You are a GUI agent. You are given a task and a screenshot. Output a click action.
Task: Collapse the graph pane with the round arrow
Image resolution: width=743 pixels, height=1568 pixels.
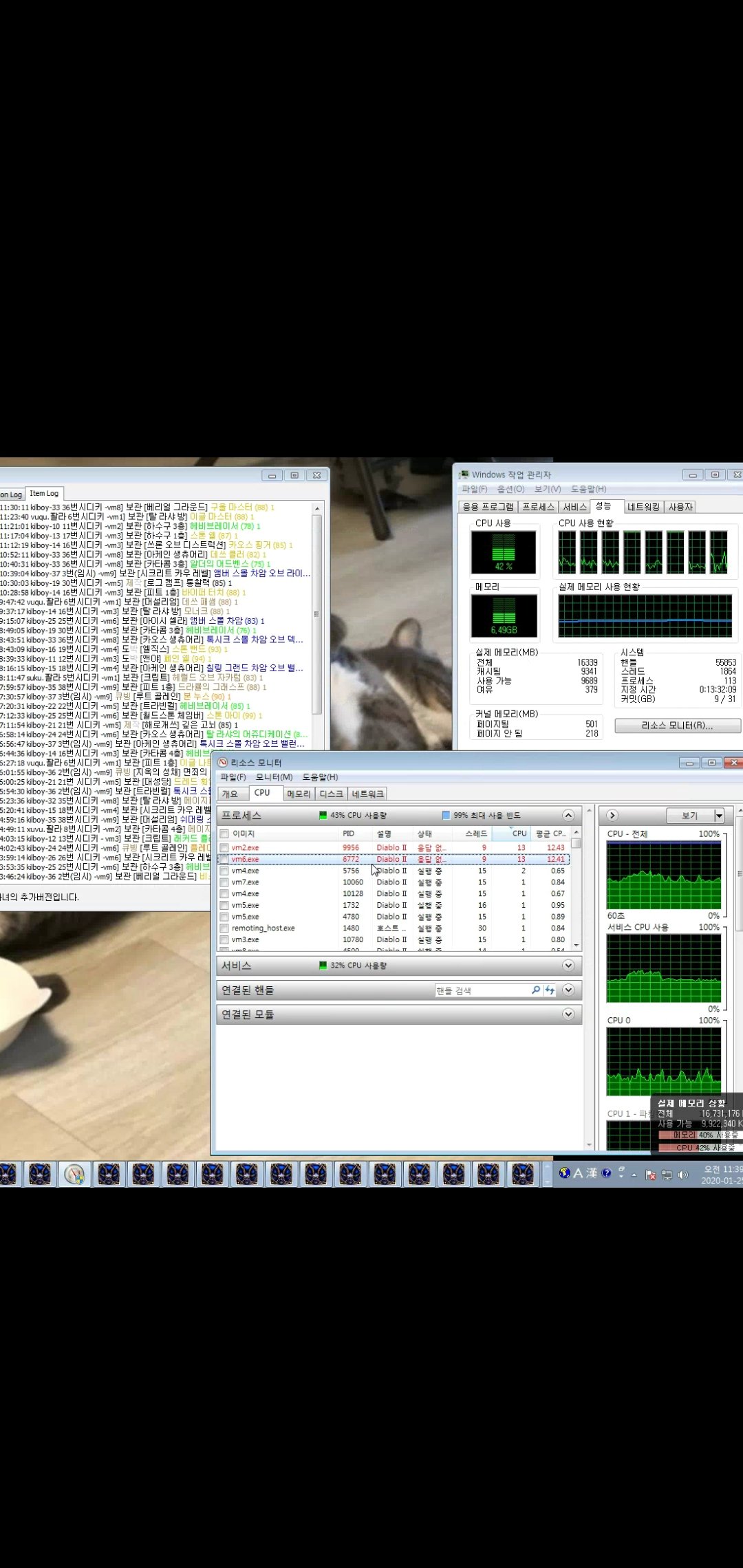pyautogui.click(x=612, y=816)
